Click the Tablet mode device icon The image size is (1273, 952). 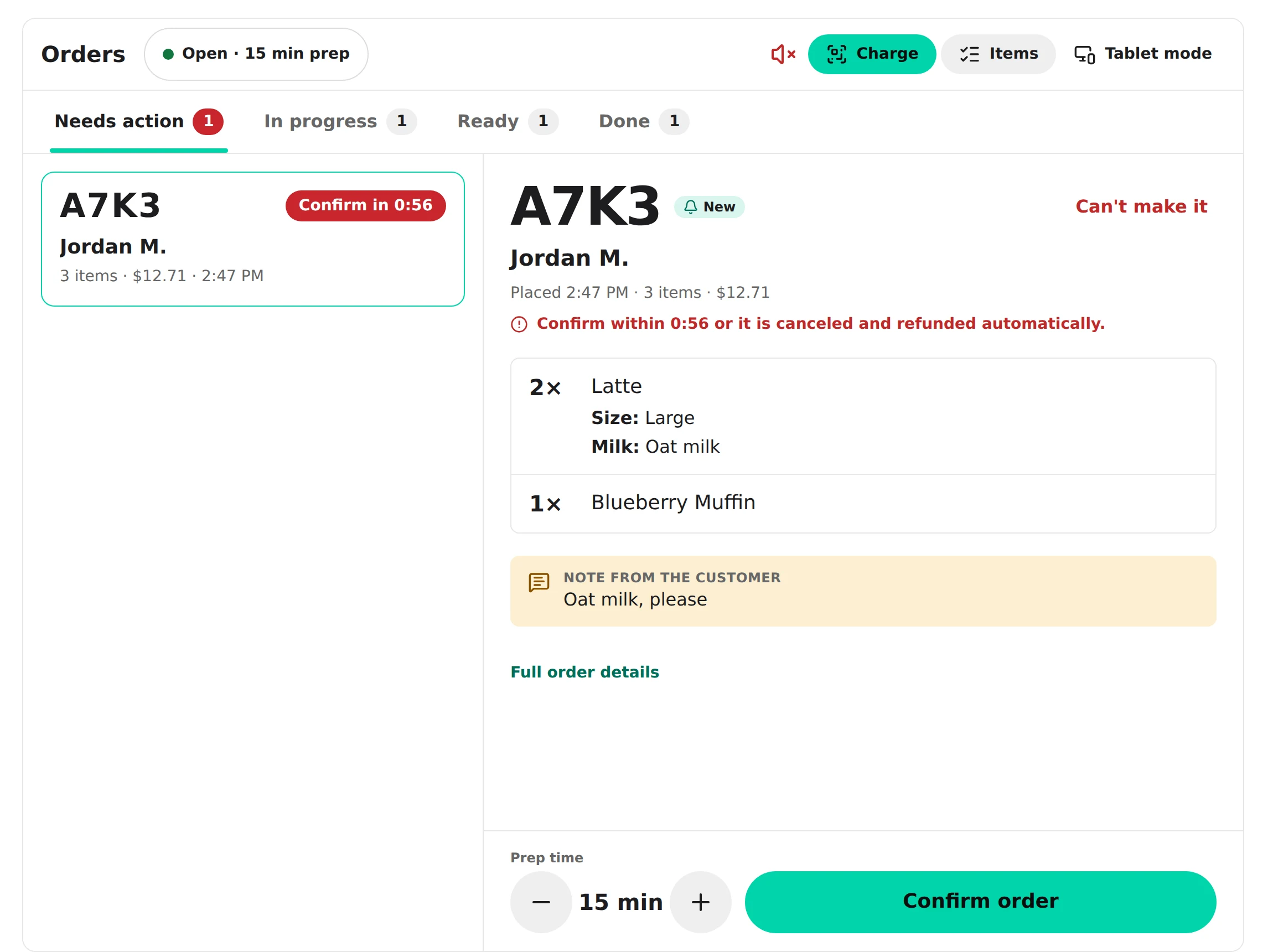click(x=1084, y=55)
